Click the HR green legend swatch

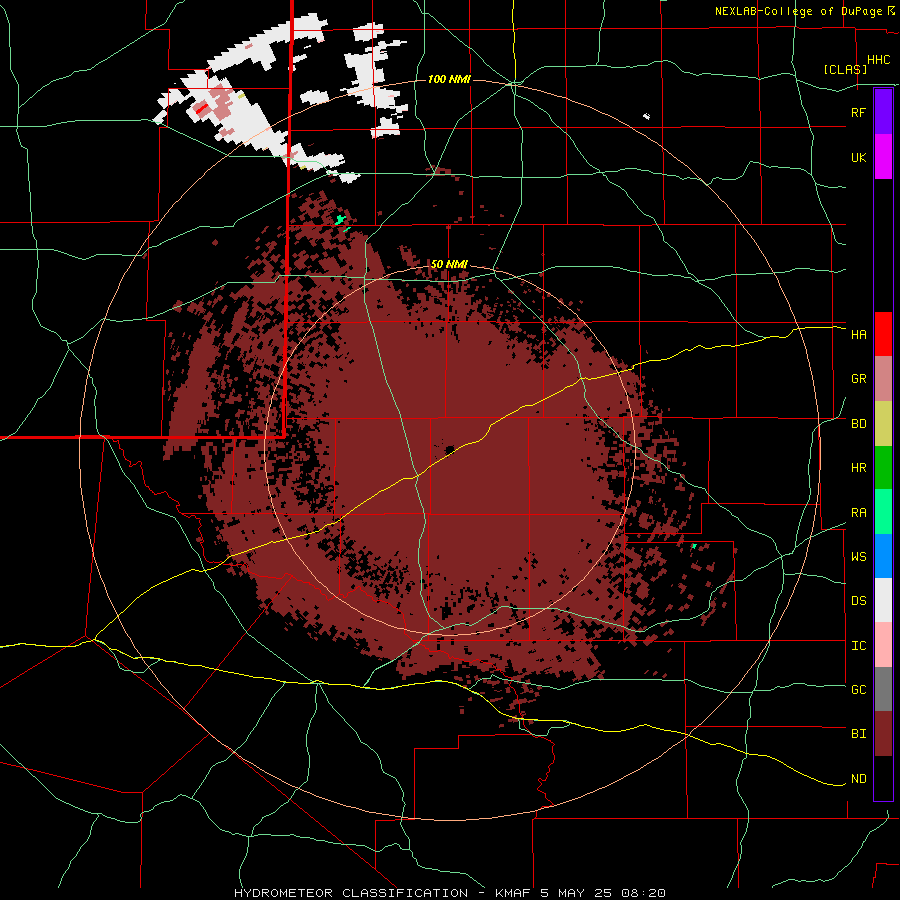point(883,468)
